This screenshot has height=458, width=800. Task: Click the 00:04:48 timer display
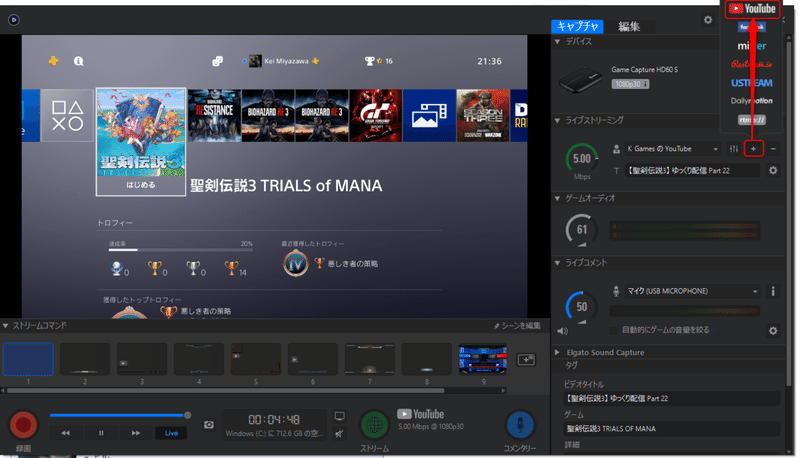(274, 420)
